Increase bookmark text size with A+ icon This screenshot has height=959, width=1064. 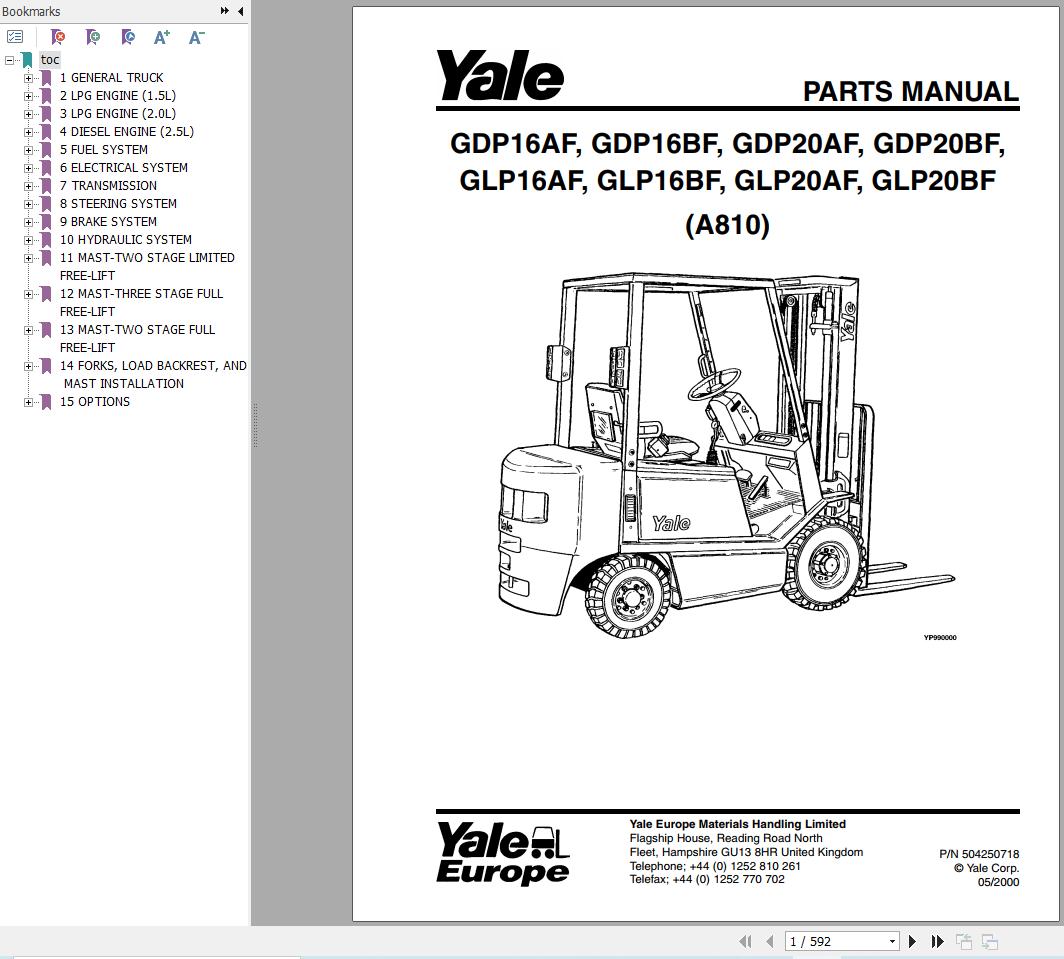click(x=162, y=37)
